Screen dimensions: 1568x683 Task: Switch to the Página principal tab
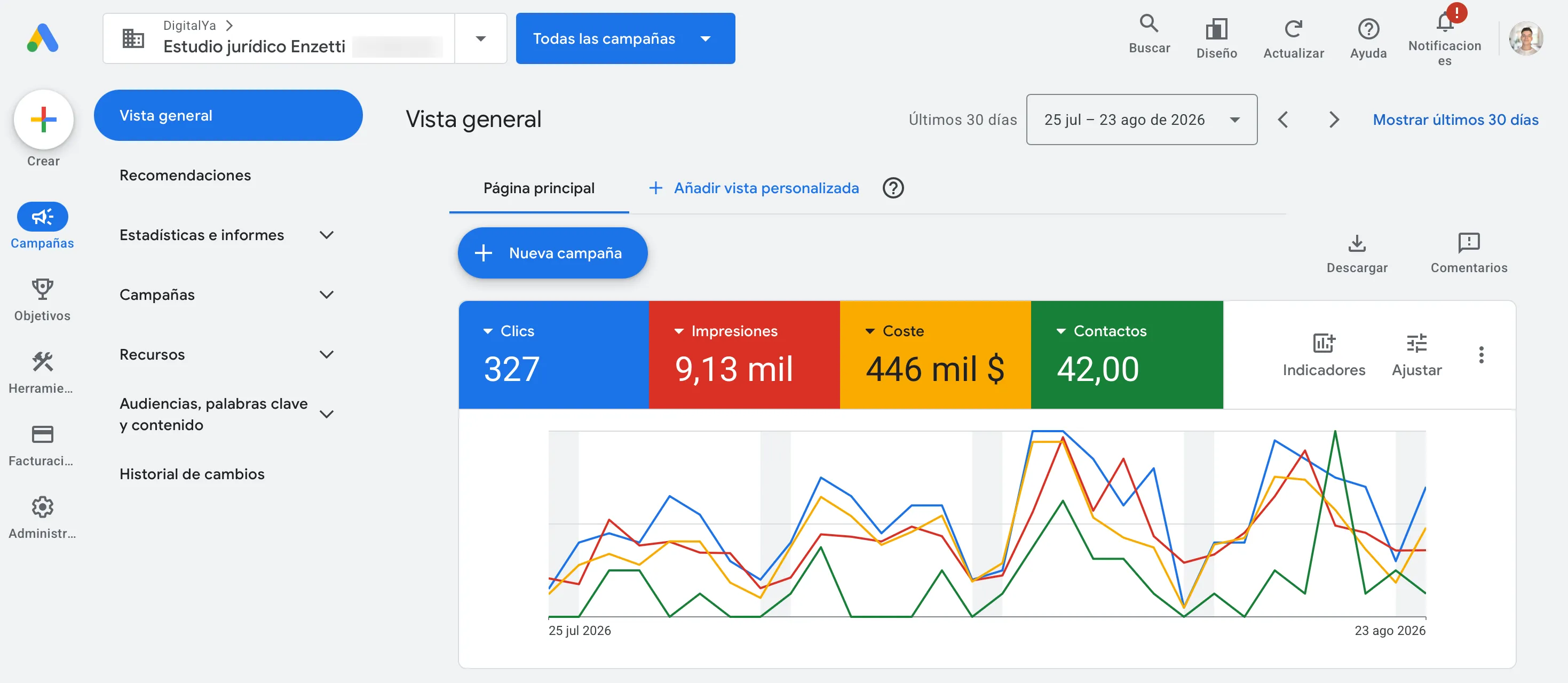(538, 188)
